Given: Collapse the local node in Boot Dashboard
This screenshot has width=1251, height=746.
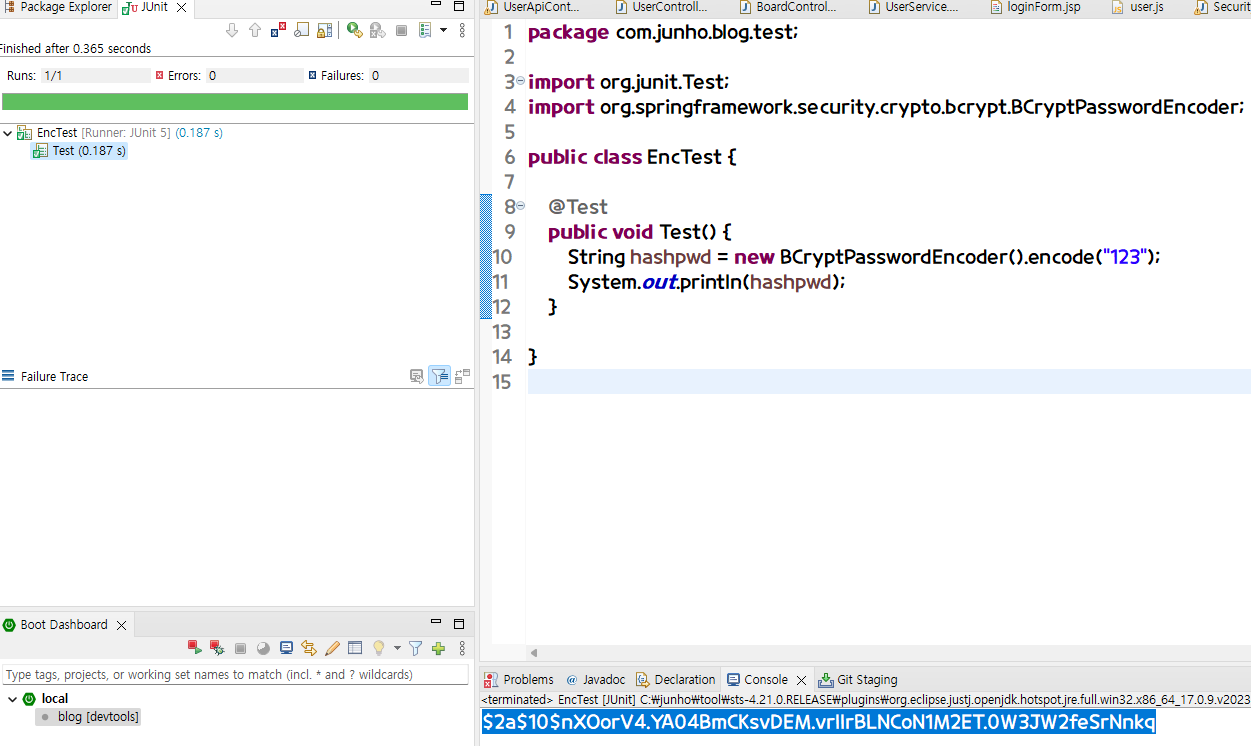Looking at the screenshot, I should click(11, 699).
